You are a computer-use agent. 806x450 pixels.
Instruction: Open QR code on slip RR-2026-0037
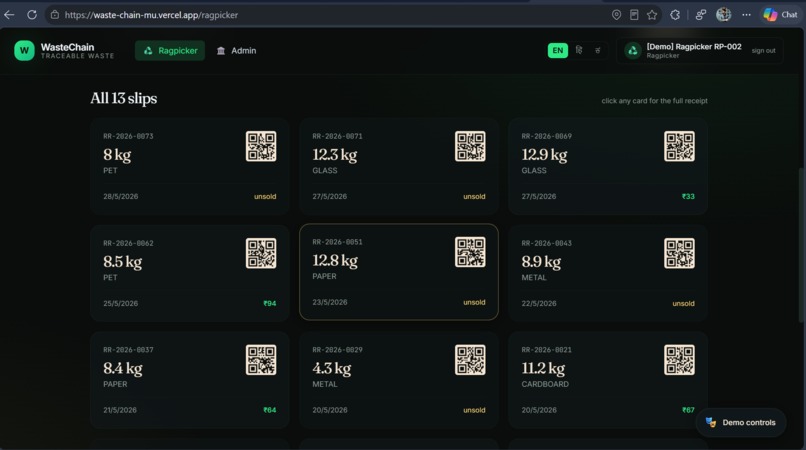tap(261, 359)
